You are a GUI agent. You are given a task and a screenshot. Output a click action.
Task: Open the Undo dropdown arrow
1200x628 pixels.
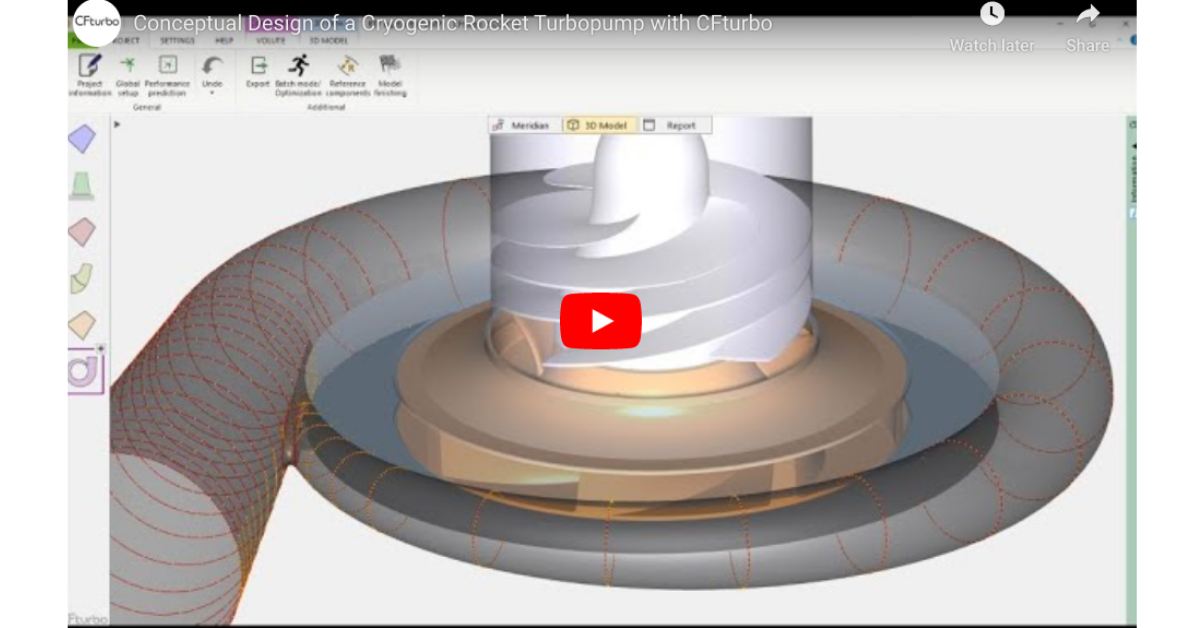tap(213, 90)
